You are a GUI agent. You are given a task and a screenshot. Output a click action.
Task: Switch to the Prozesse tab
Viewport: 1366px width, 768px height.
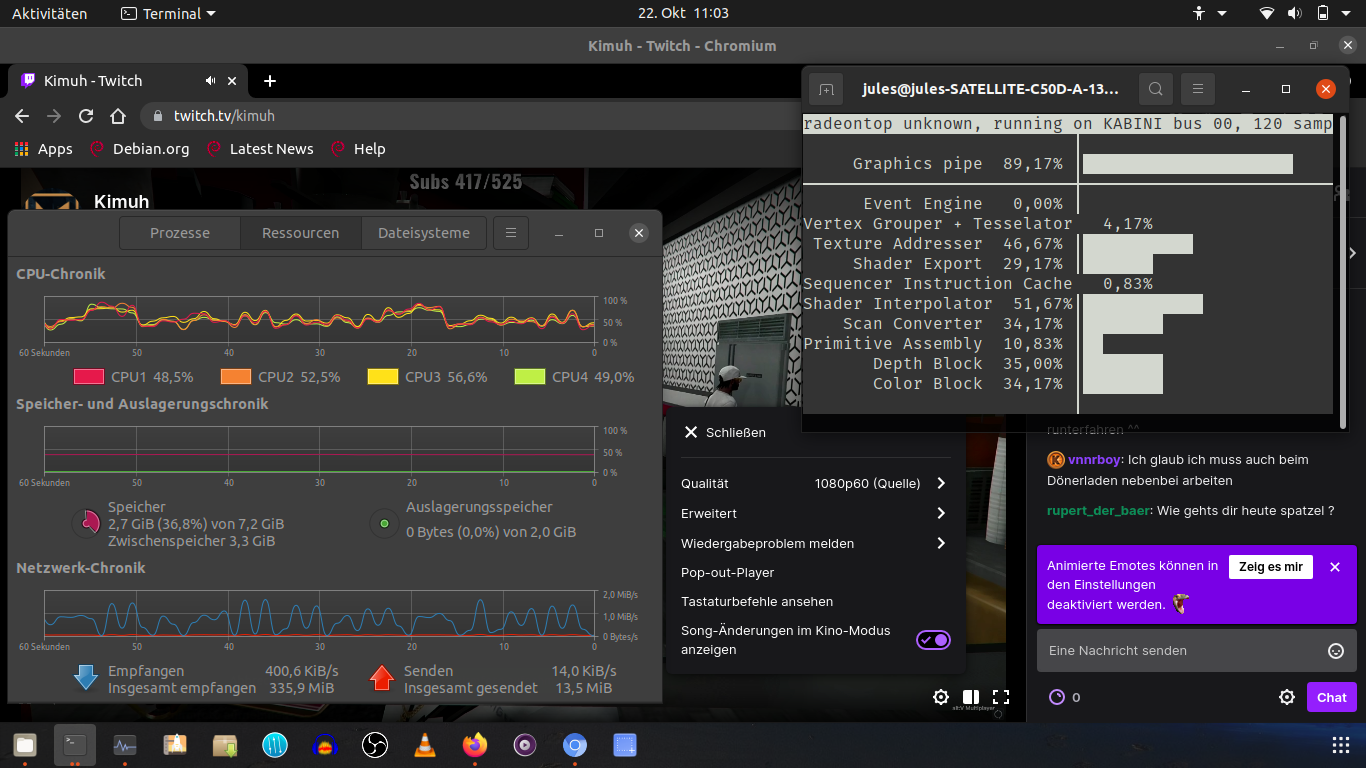(180, 233)
